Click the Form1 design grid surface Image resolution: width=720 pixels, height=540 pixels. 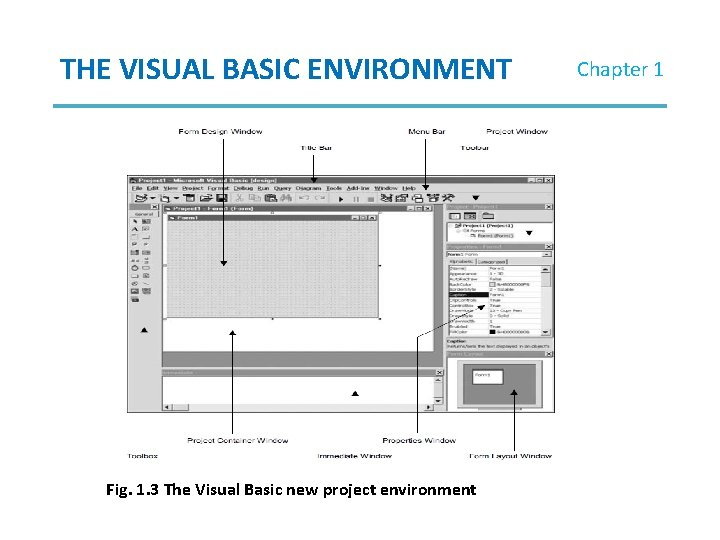tap(273, 269)
